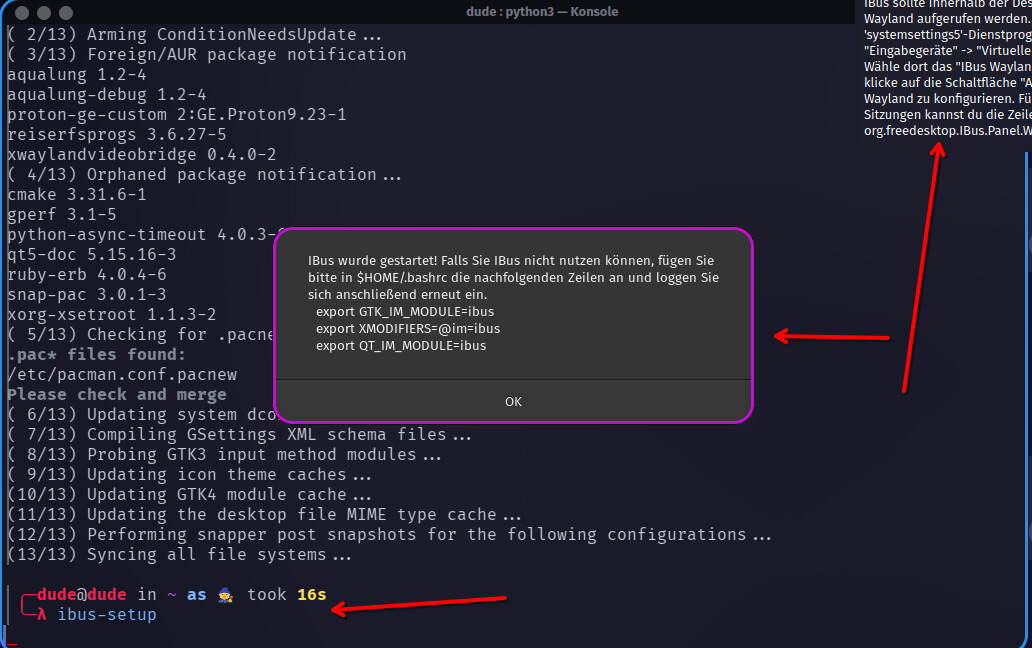Click the line 'cmake 3.31.6-1'

coord(77,195)
